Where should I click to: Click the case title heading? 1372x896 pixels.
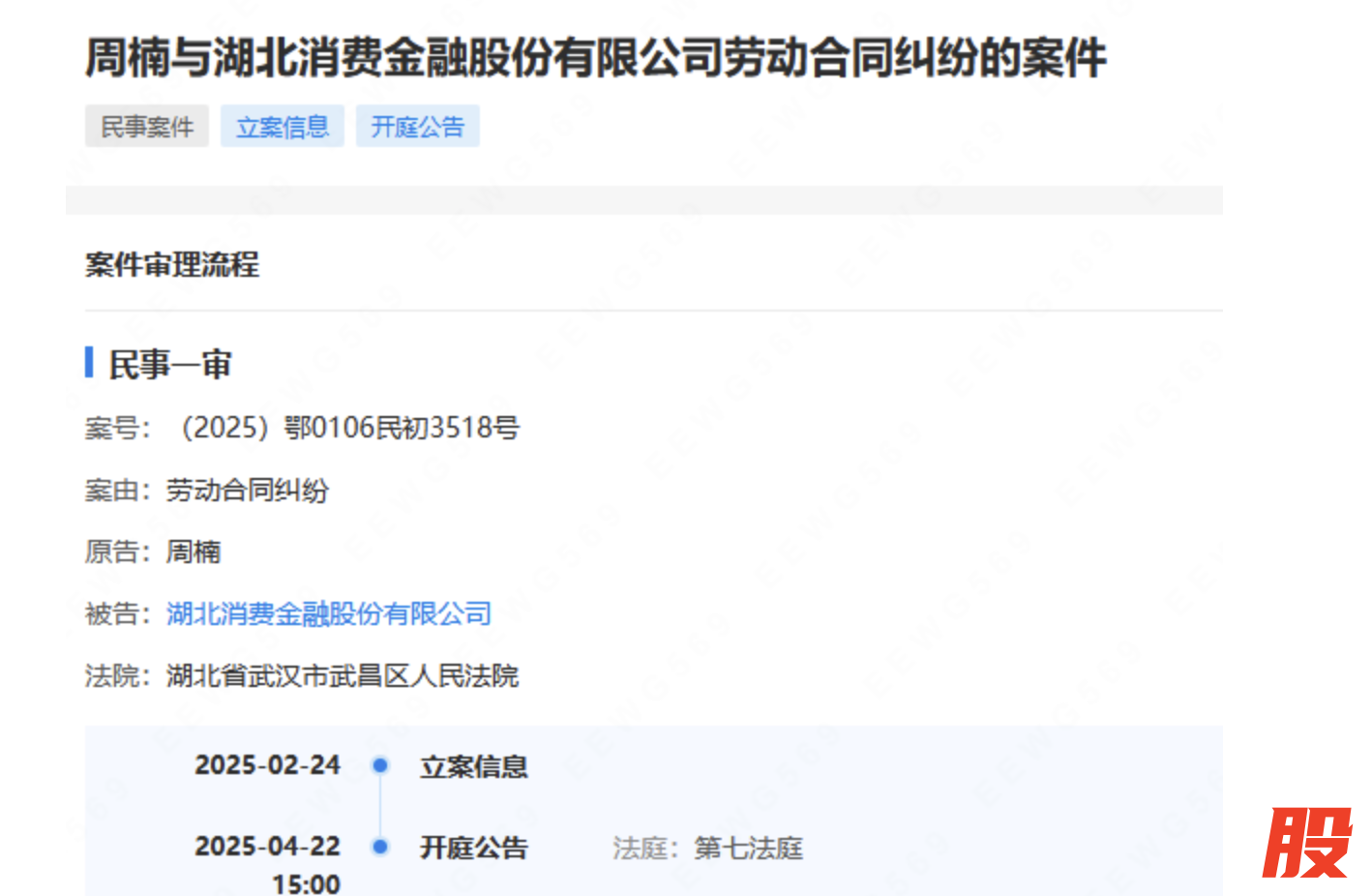pos(595,57)
